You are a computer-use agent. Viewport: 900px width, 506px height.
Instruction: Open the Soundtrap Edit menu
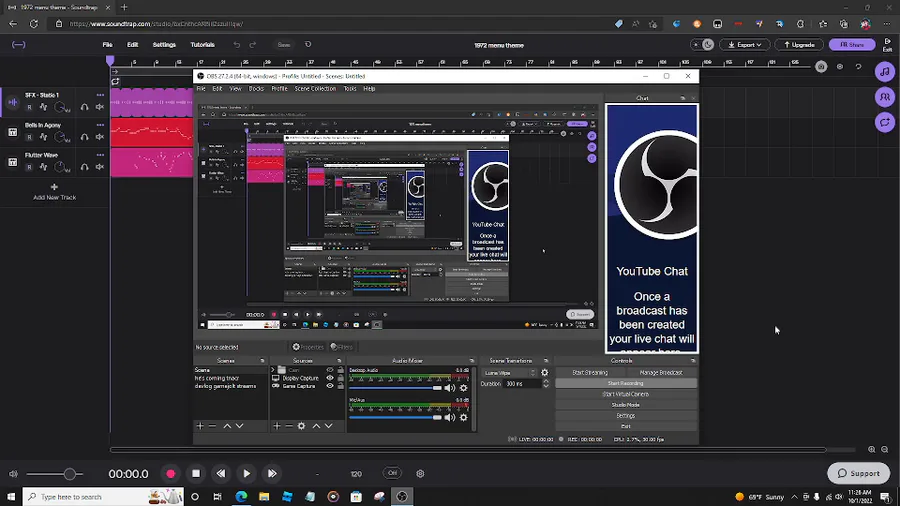pyautogui.click(x=133, y=45)
